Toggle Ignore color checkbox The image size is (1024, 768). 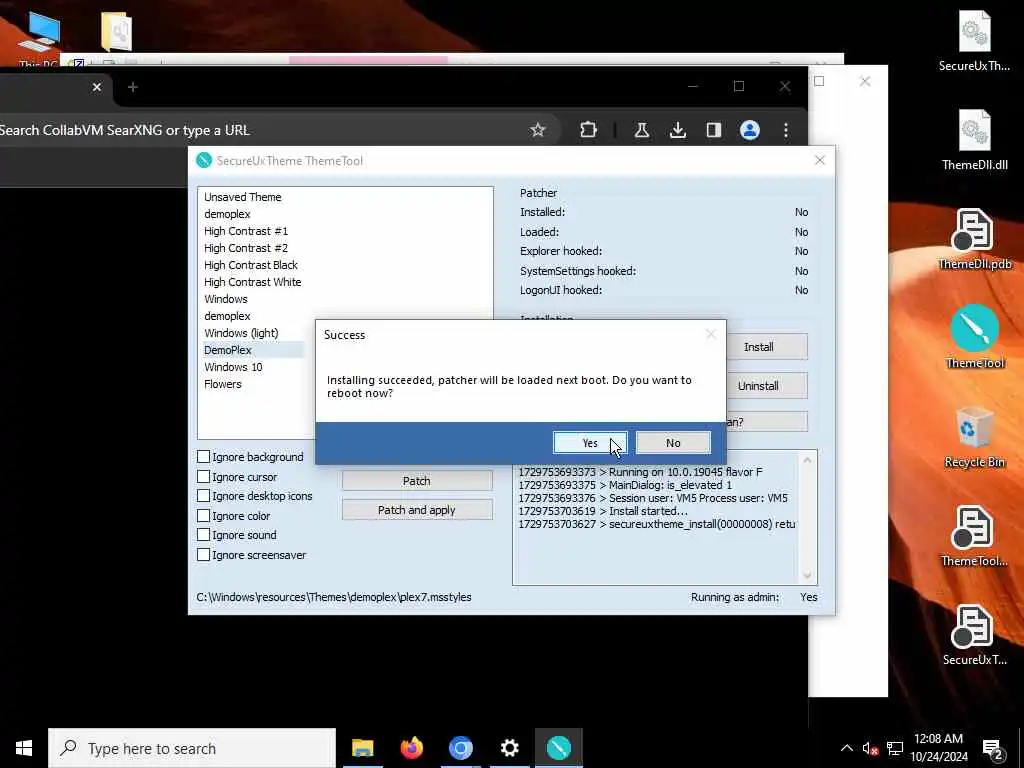click(x=204, y=515)
